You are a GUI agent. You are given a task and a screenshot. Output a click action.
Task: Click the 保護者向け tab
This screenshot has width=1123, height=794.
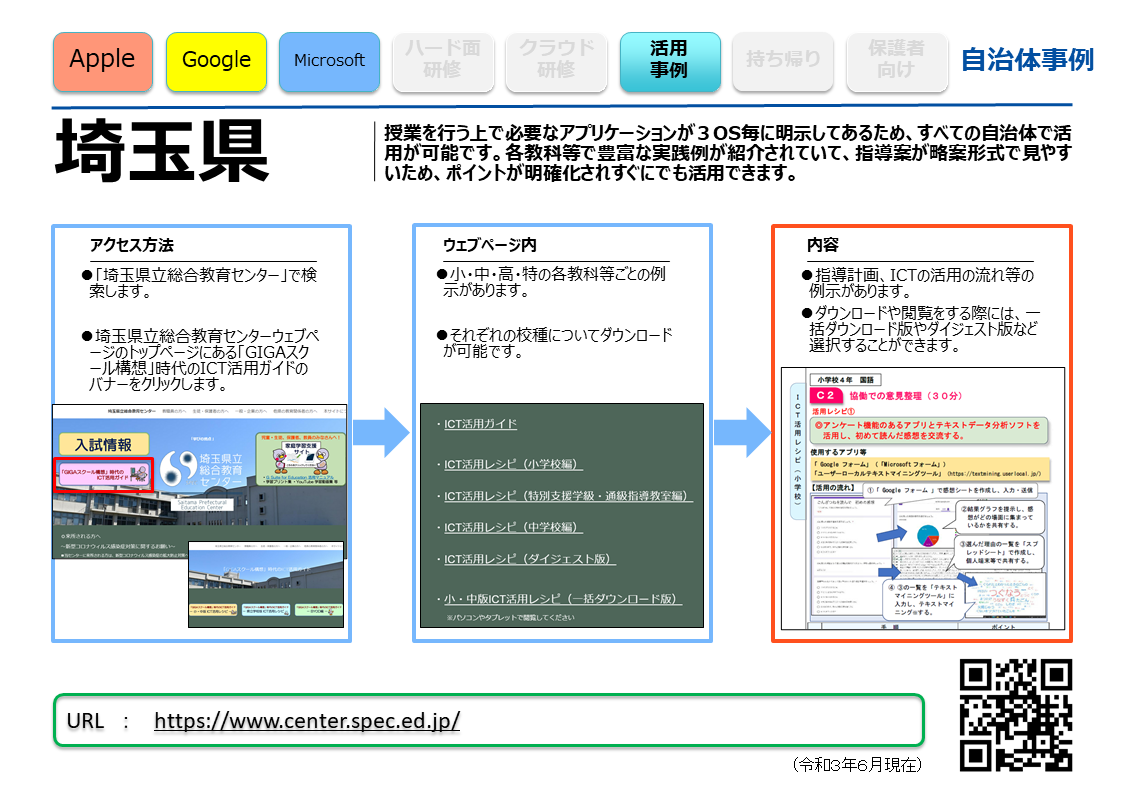[x=897, y=61]
